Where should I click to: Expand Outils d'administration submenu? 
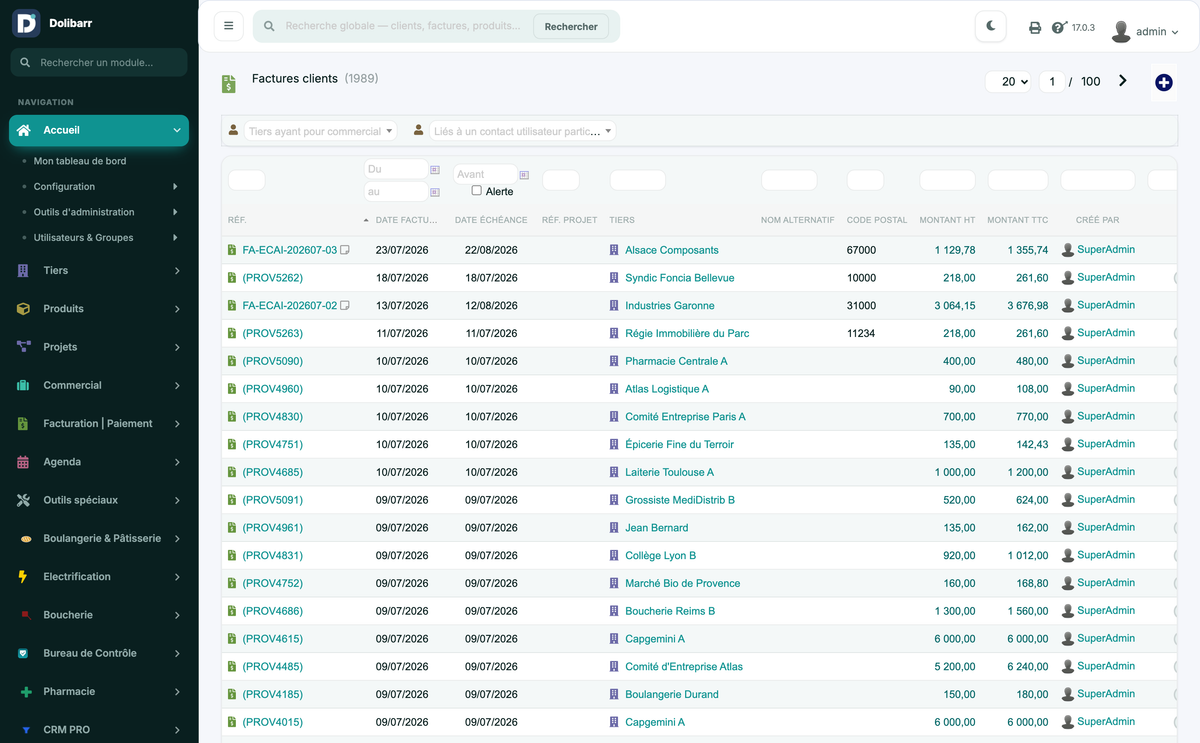click(175, 212)
